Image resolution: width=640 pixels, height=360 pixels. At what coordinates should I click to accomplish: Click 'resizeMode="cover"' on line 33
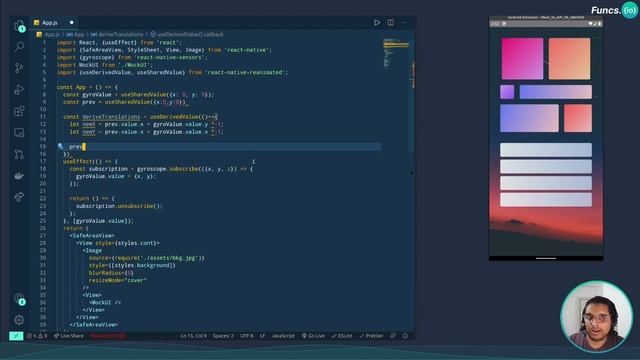click(x=118, y=280)
